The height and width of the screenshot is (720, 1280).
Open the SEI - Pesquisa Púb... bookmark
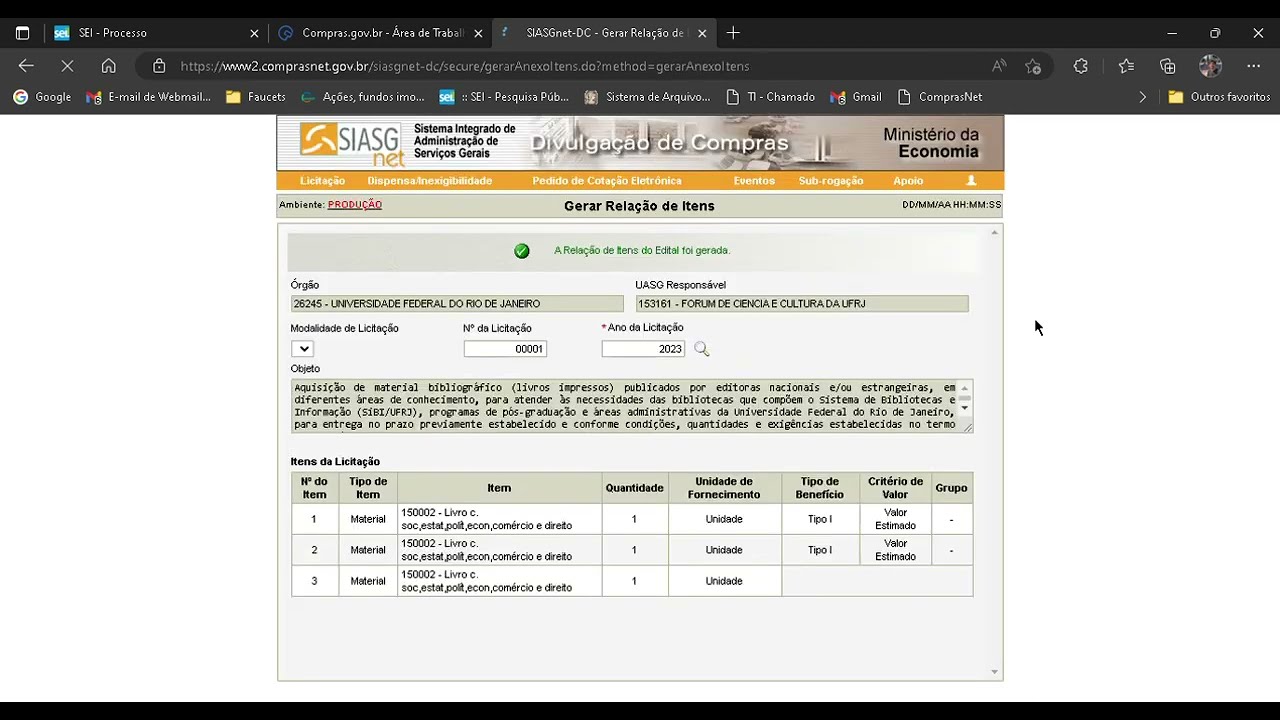coord(504,97)
